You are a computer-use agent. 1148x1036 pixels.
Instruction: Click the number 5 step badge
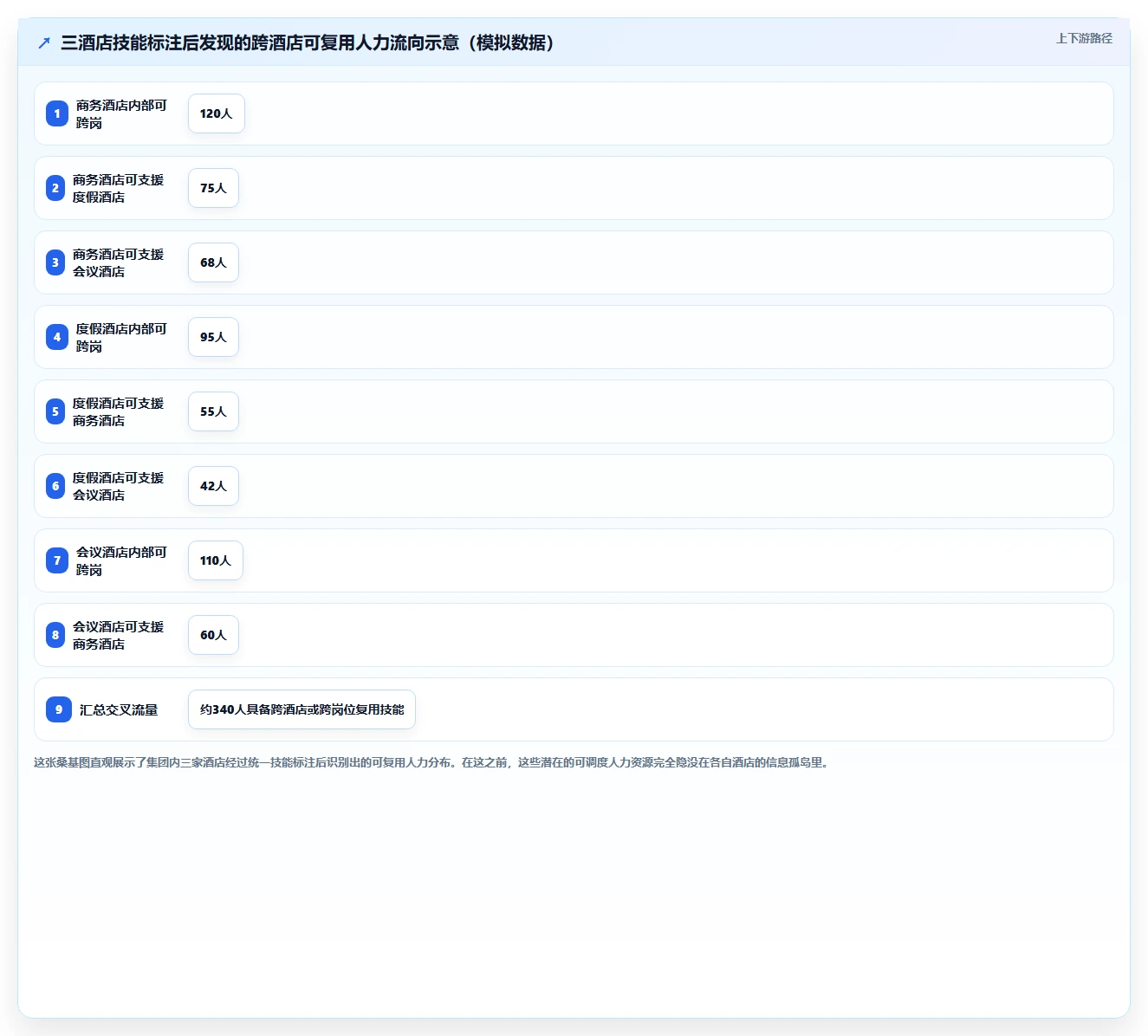55,411
